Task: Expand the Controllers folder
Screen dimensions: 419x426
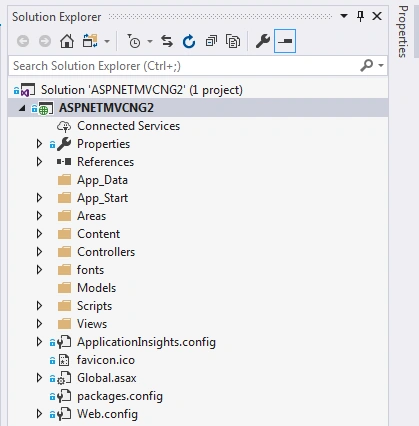Action: pyautogui.click(x=39, y=252)
